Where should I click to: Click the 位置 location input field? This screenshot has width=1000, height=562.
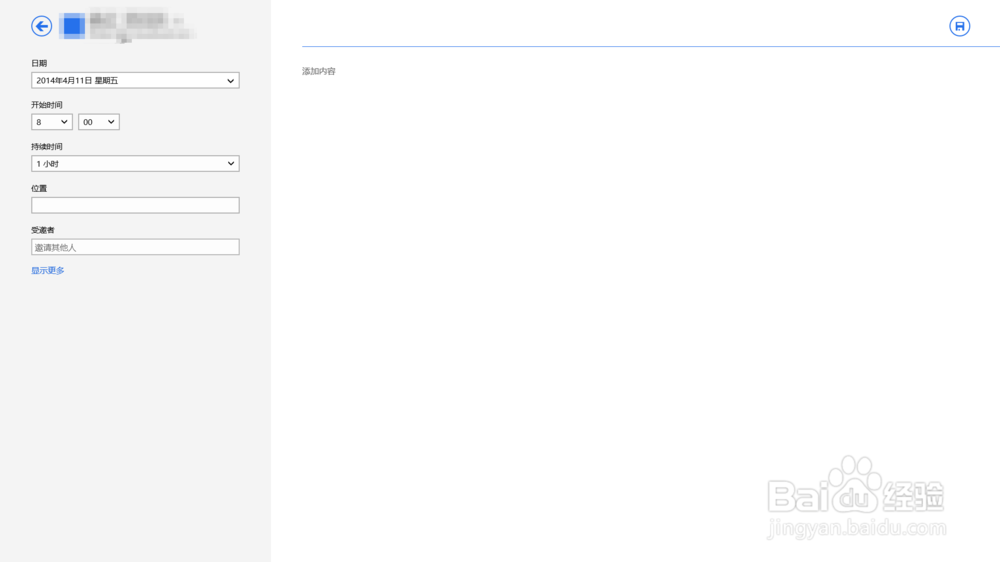click(x=135, y=205)
